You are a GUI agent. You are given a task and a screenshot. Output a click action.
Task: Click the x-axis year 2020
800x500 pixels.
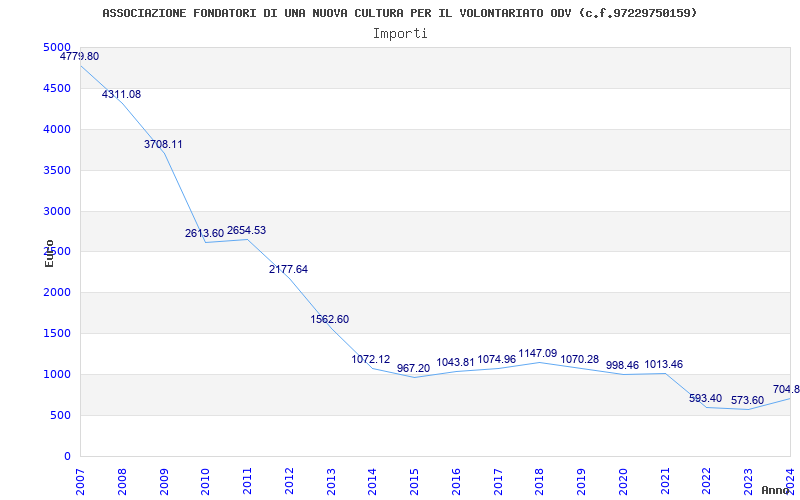(x=623, y=482)
